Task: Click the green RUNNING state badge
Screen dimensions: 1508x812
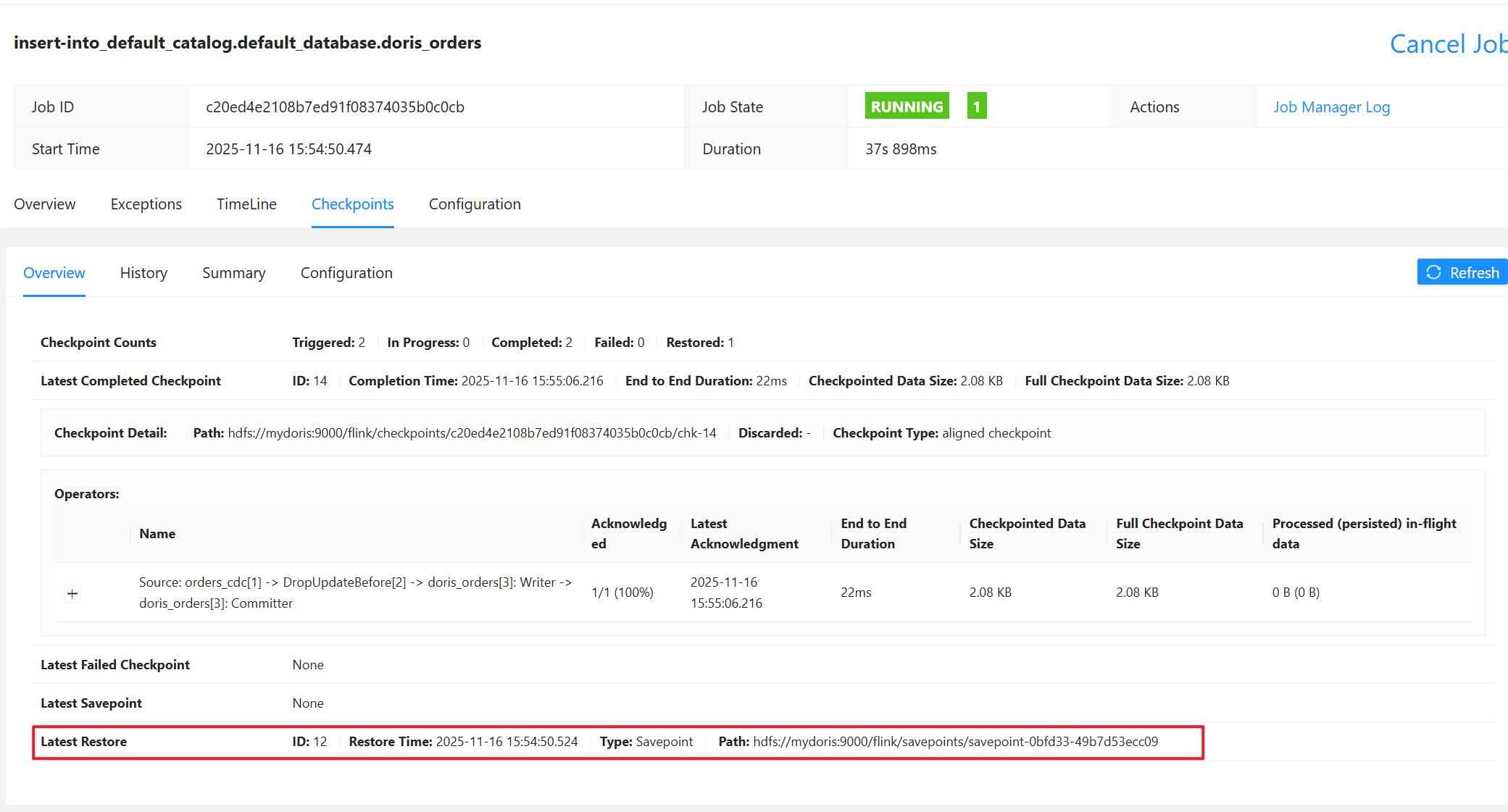Action: pos(907,106)
